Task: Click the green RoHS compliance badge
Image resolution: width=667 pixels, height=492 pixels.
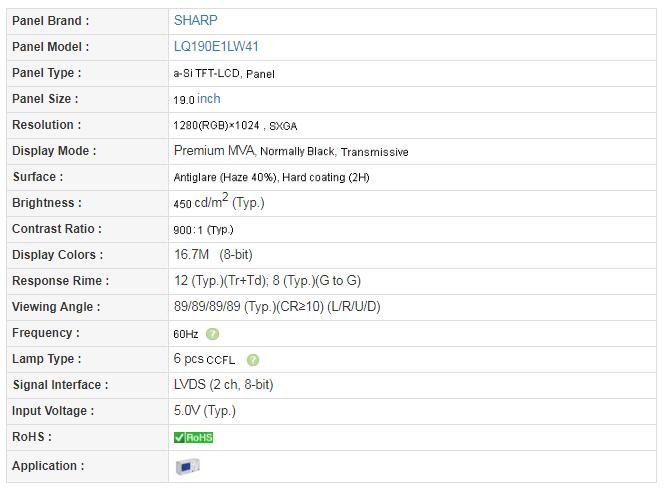Action: [x=194, y=437]
